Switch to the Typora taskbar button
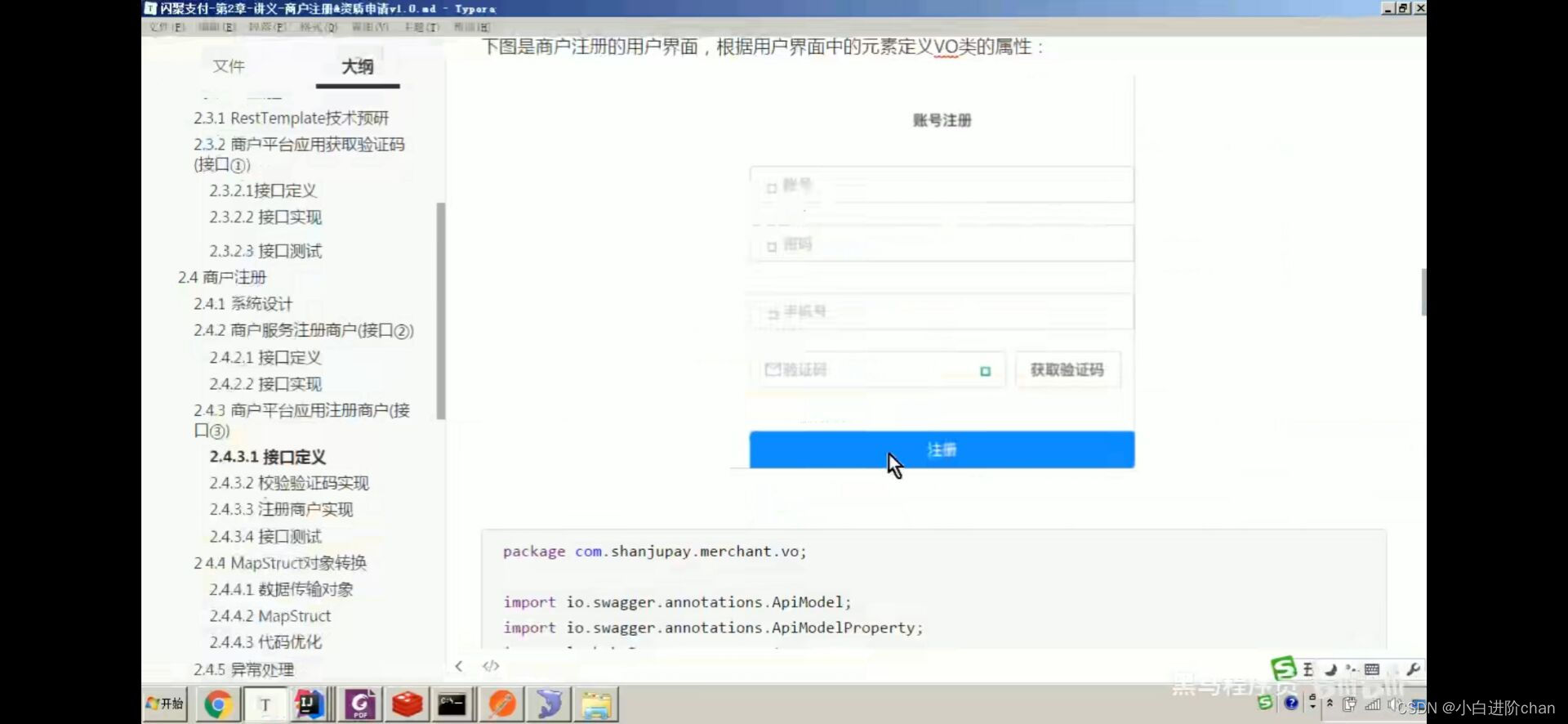This screenshot has height=724, width=1568. click(x=265, y=704)
